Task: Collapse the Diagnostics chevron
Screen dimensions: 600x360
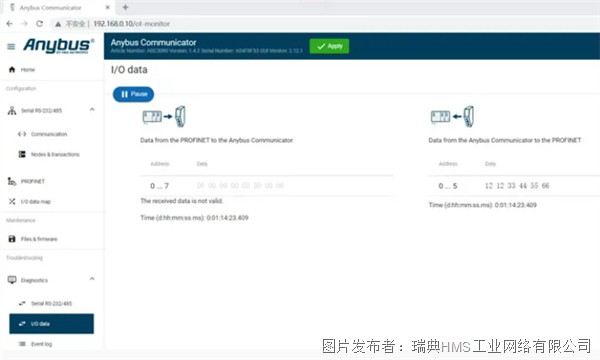Action: 92,279
